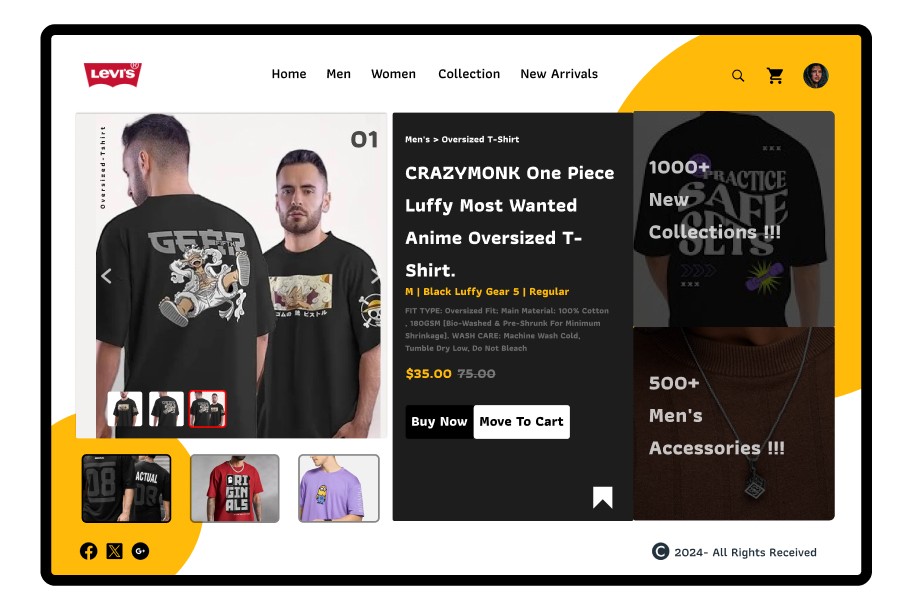Open the 500+ Men's Accessories banner

tap(733, 424)
